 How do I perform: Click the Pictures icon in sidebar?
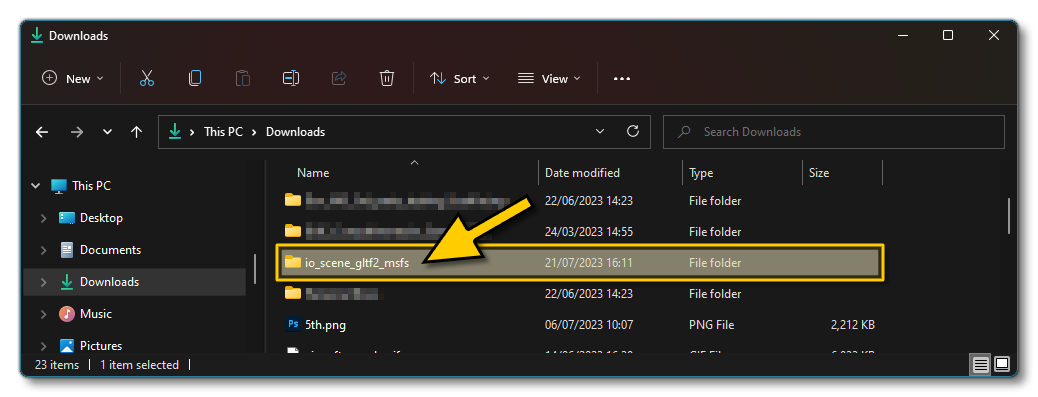coord(67,345)
